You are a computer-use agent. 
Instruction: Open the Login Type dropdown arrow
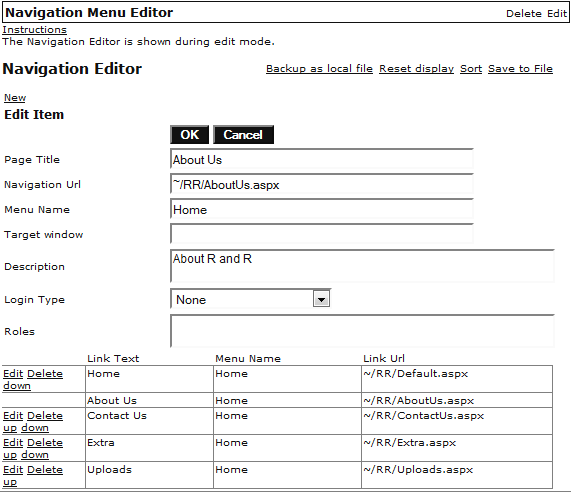321,300
